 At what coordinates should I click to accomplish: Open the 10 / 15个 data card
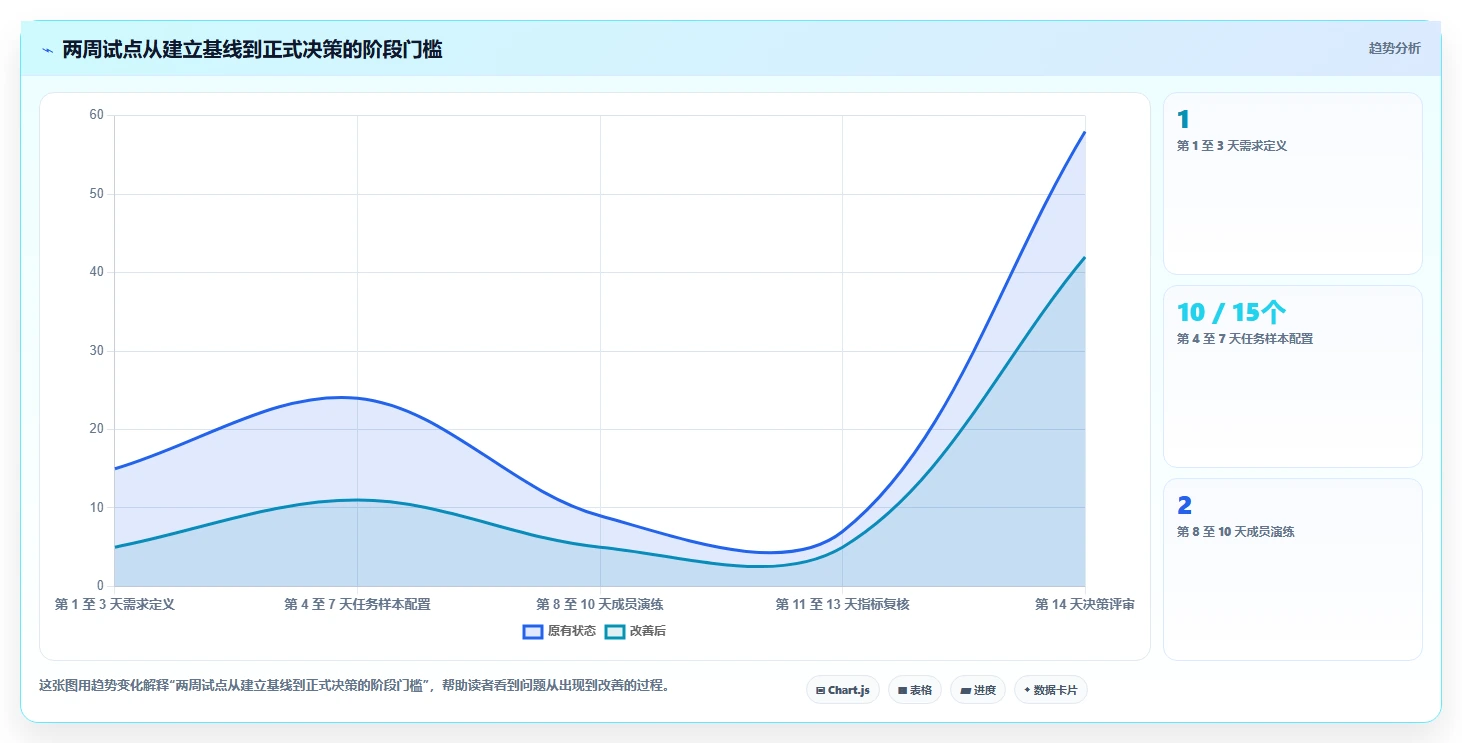pyautogui.click(x=1292, y=376)
